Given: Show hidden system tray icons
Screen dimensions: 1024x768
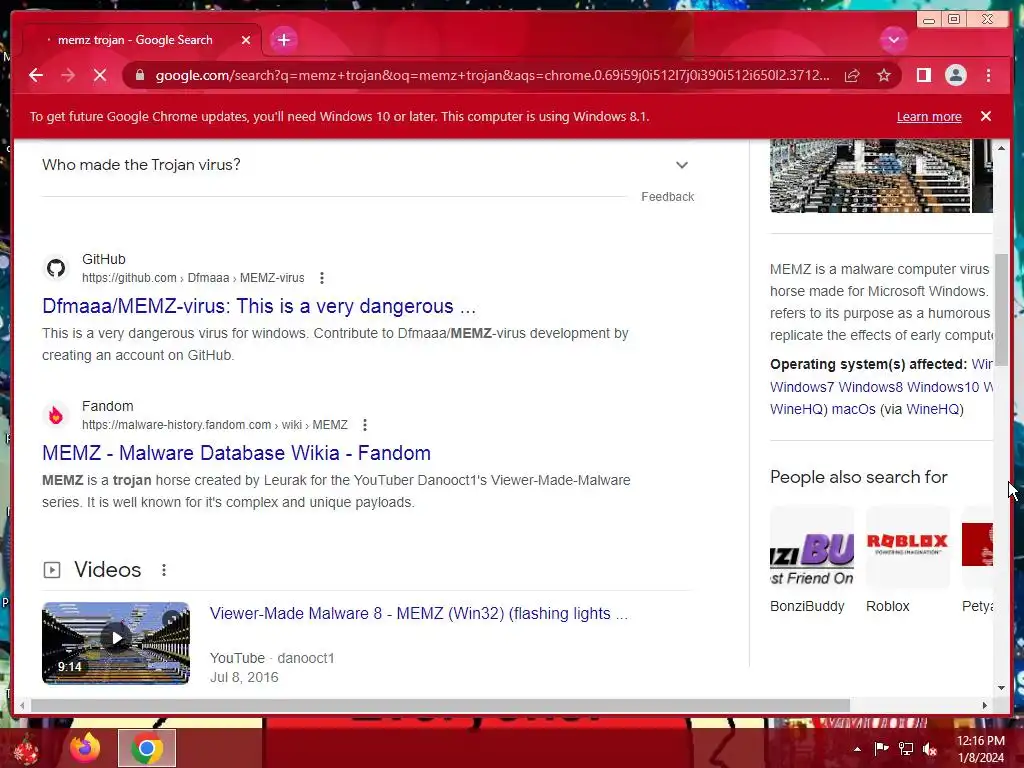Looking at the screenshot, I should (x=857, y=749).
